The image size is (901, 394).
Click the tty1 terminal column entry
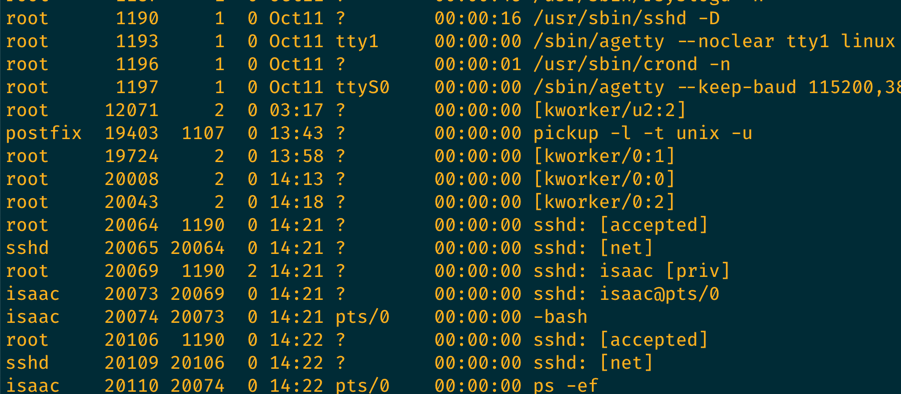pyautogui.click(x=357, y=42)
